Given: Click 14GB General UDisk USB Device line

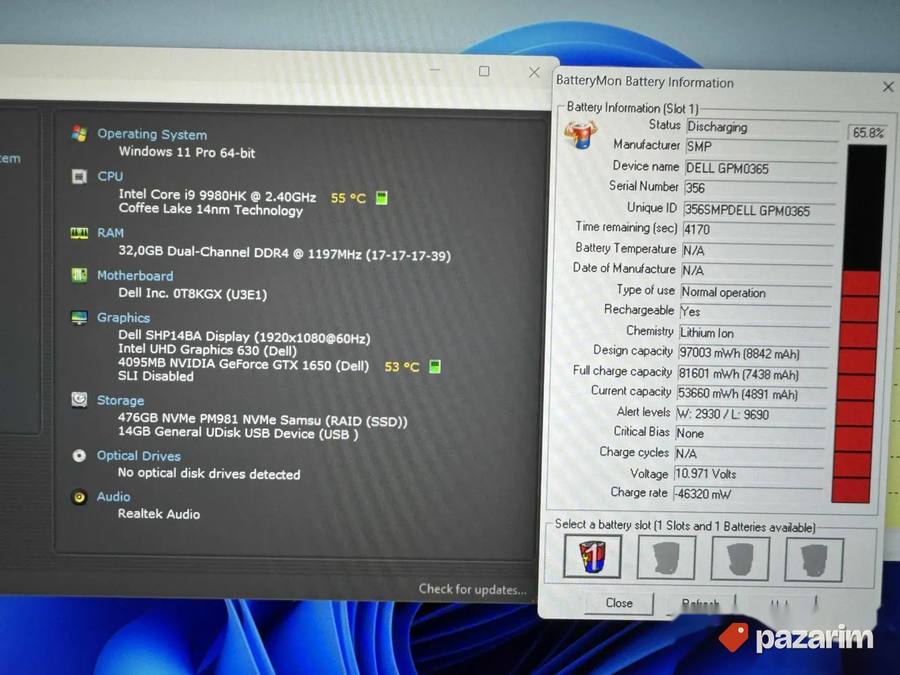Looking at the screenshot, I should [x=238, y=433].
